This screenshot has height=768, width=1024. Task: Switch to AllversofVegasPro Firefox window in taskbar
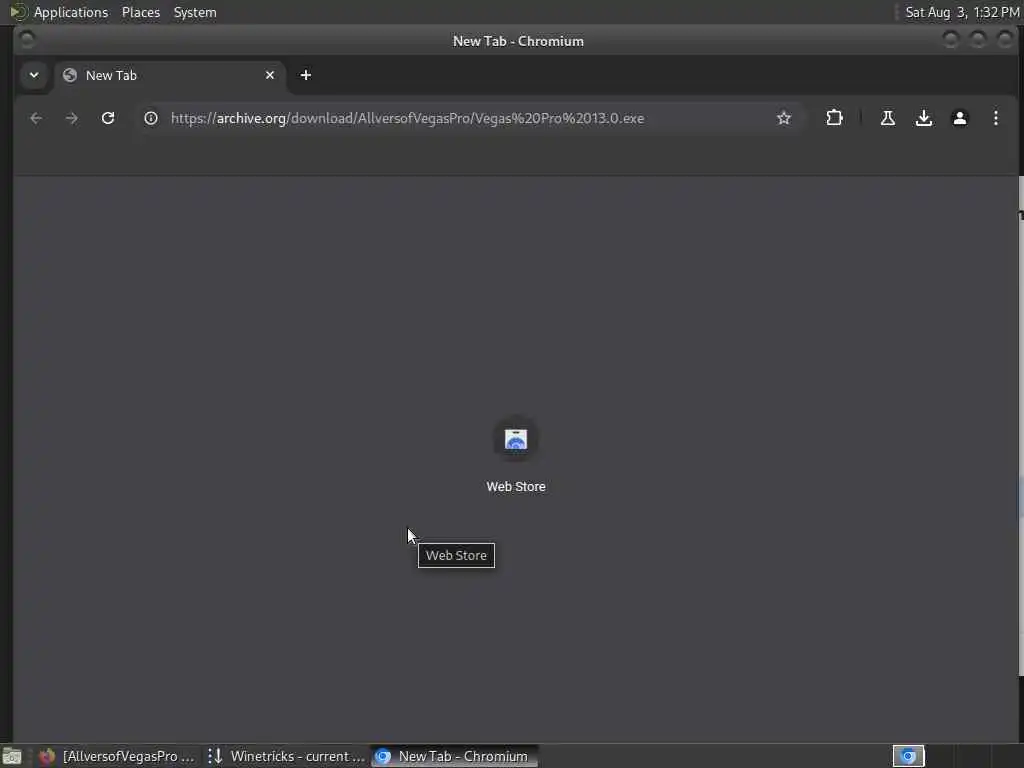(118, 756)
